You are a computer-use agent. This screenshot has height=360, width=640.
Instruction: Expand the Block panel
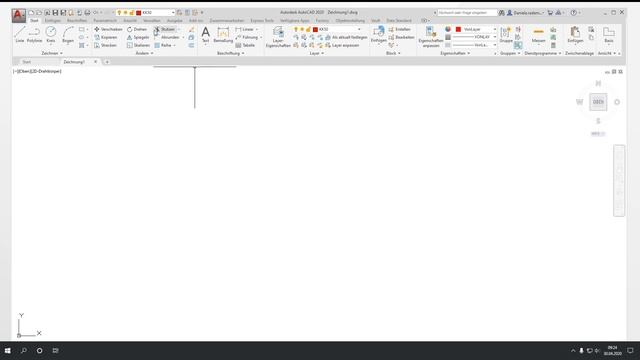coord(393,53)
